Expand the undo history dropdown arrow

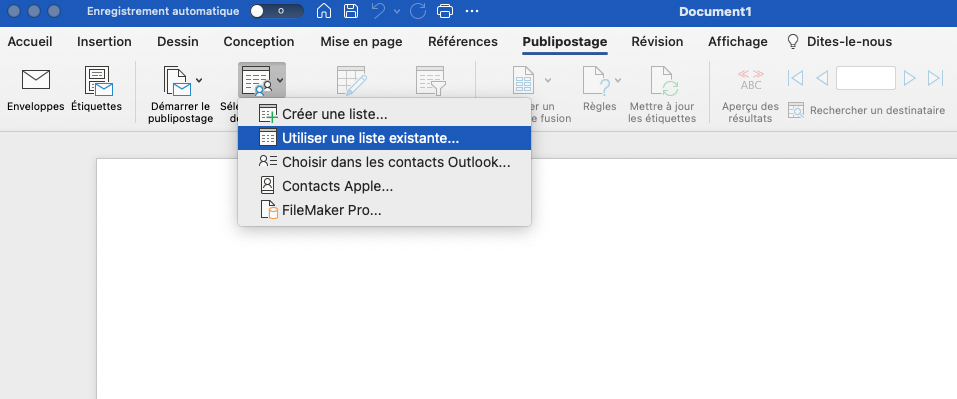point(397,11)
